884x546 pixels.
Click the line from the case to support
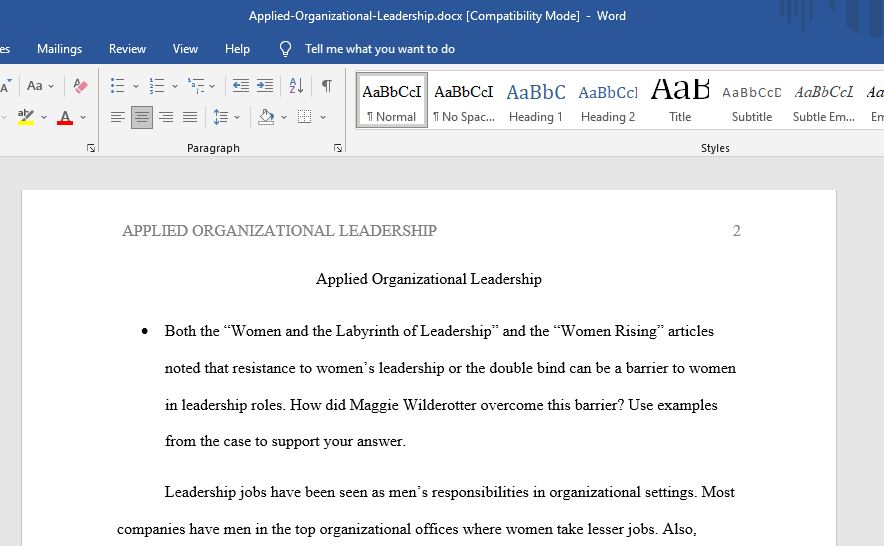point(285,441)
